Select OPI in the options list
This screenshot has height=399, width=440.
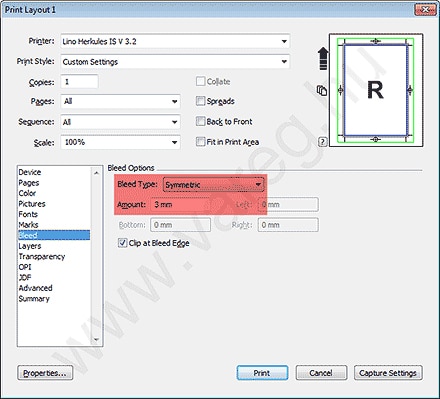tap(54, 267)
